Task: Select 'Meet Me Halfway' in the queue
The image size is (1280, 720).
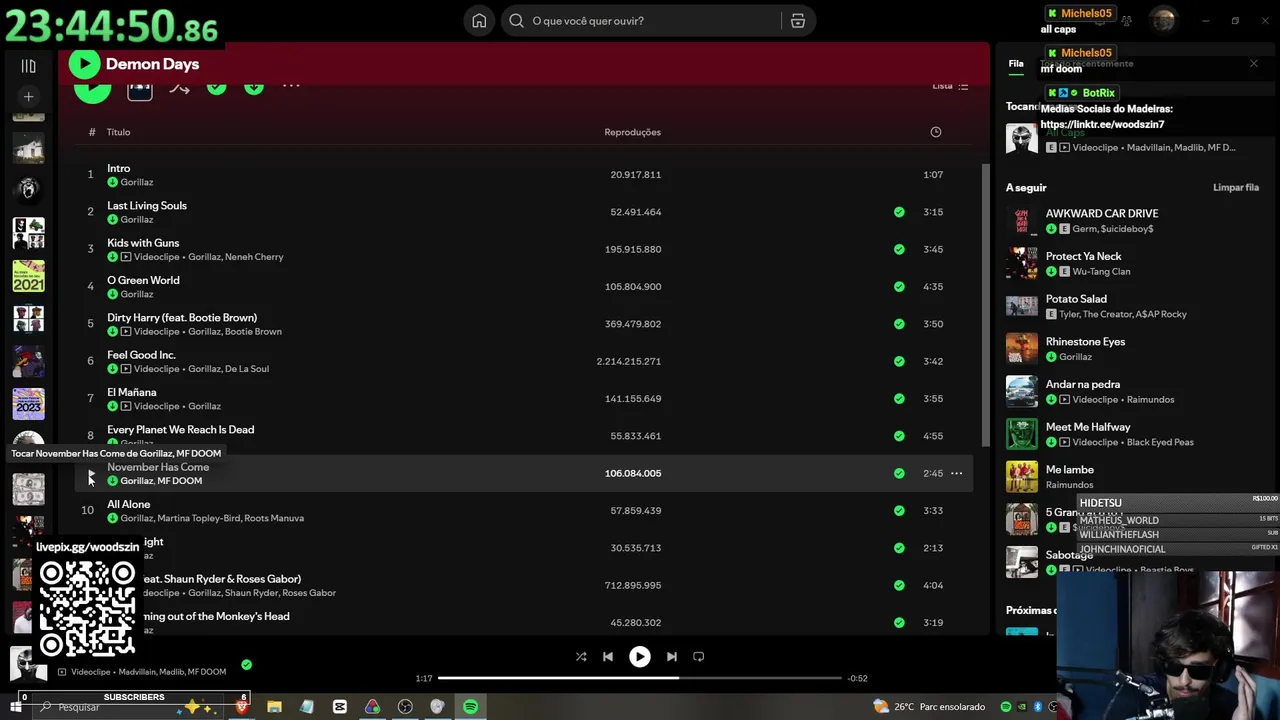Action: pos(1088,427)
